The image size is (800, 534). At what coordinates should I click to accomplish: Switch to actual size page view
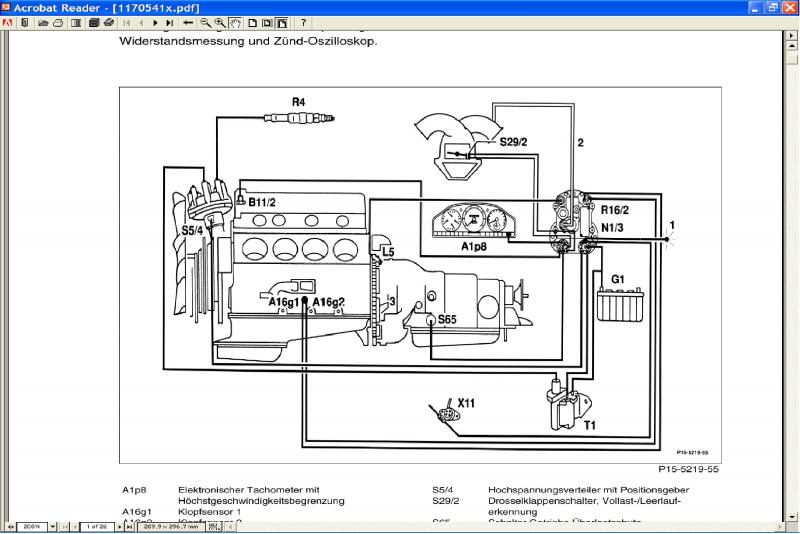(253, 23)
